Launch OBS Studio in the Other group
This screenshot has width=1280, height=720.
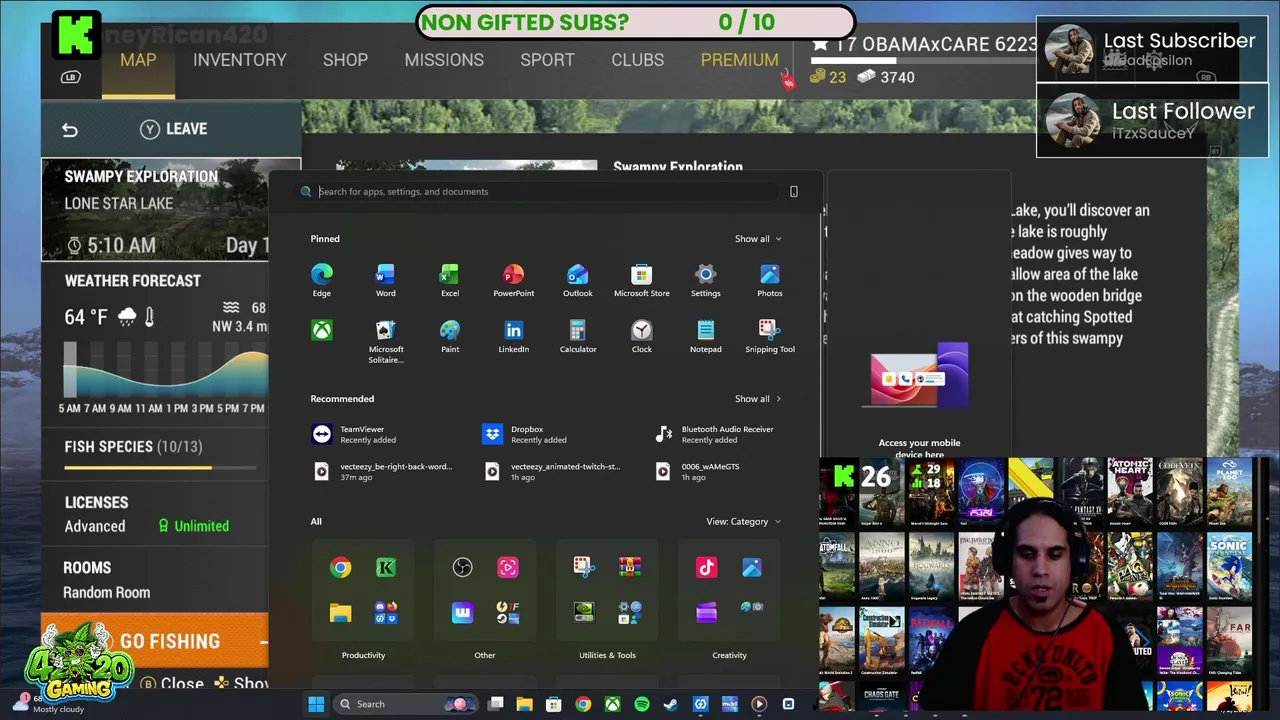[x=462, y=568]
